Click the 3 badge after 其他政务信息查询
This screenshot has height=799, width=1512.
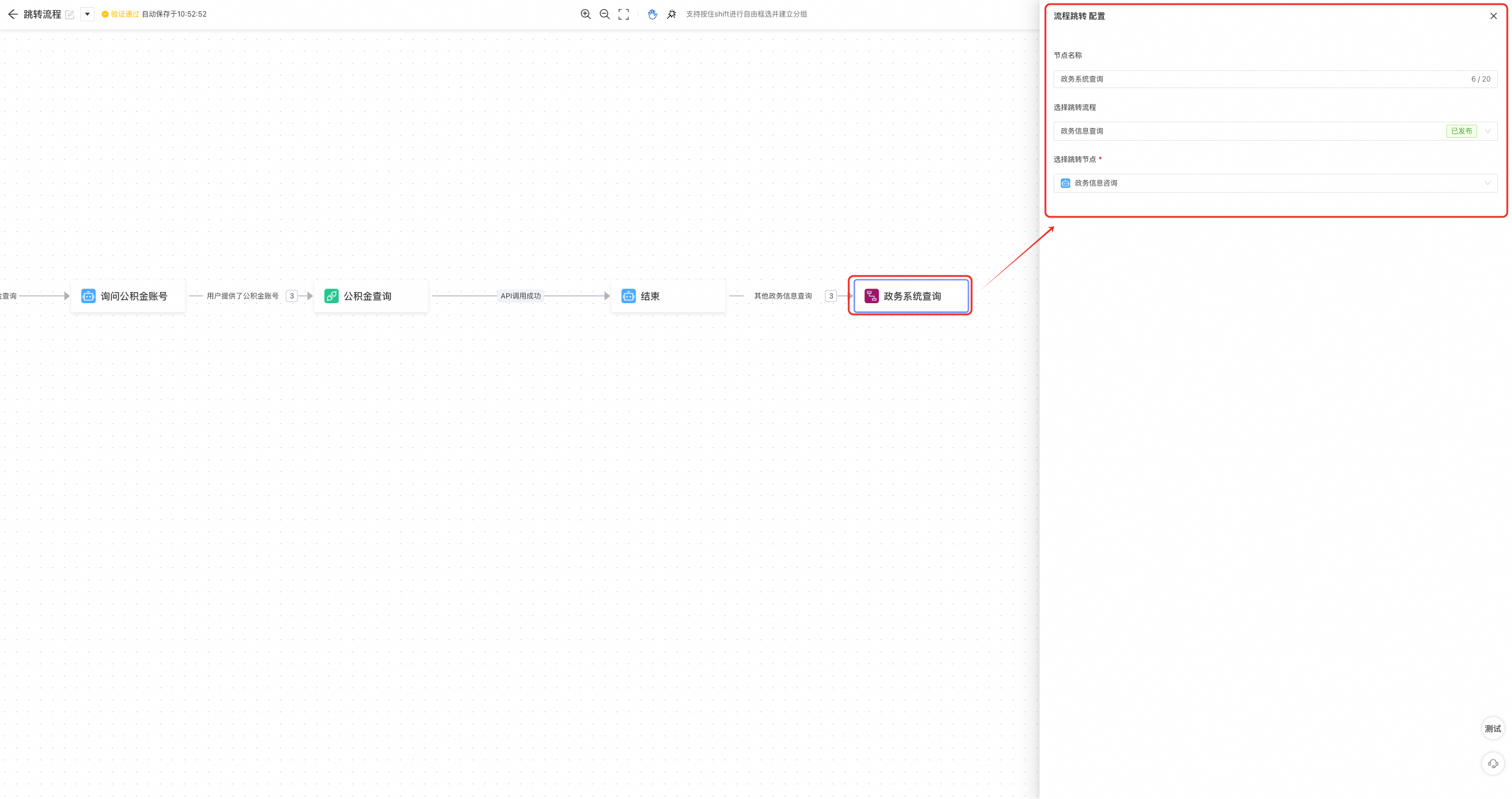pyautogui.click(x=831, y=296)
